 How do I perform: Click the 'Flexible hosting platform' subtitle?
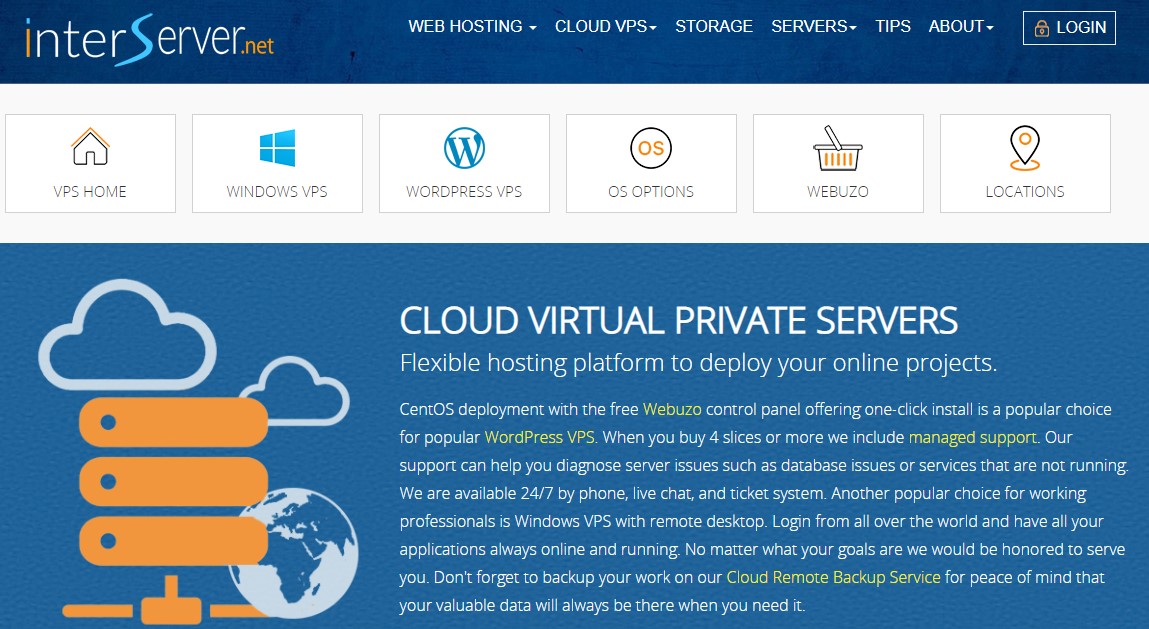click(x=698, y=363)
